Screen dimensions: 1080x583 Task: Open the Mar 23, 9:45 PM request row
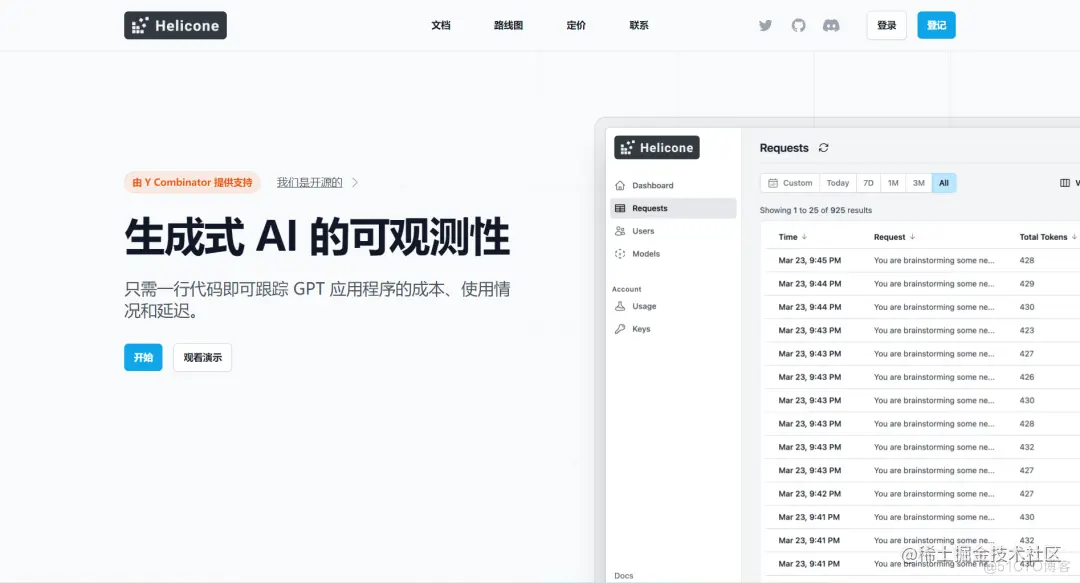[x=921, y=260]
